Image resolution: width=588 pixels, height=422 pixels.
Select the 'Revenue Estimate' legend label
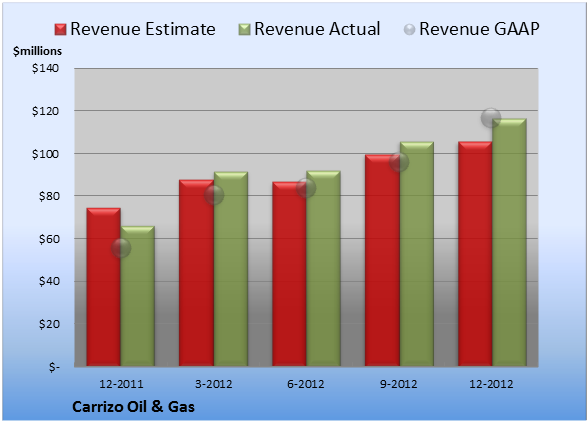pos(143,29)
